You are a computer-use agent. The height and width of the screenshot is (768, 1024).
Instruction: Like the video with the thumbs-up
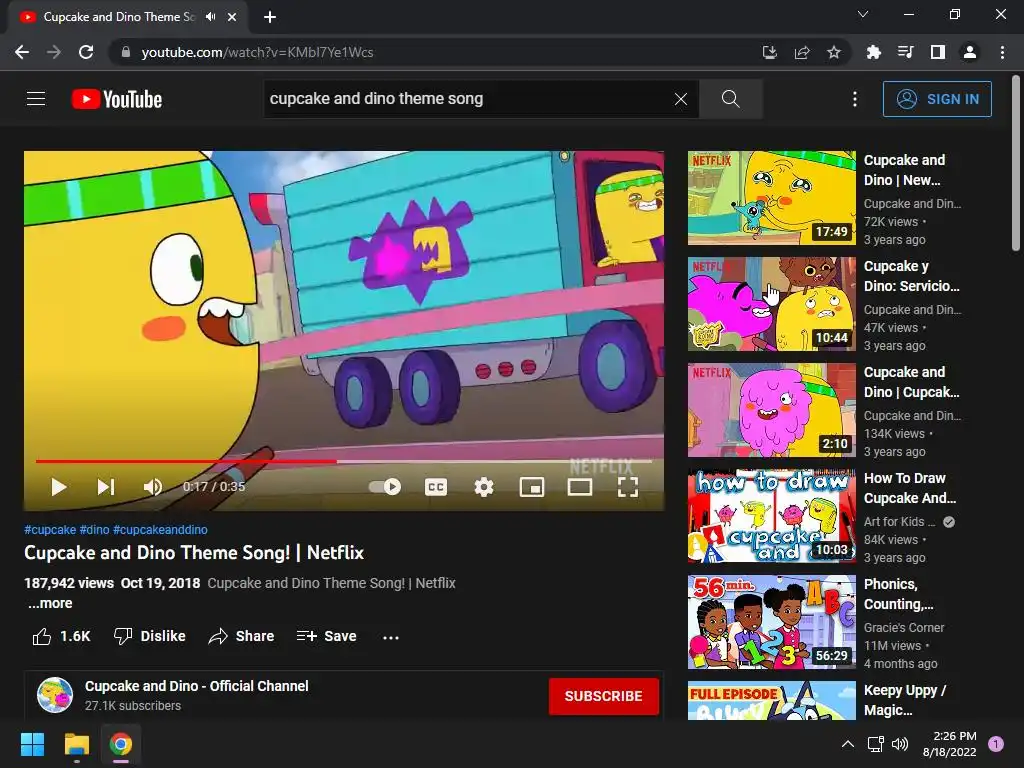[61, 636]
